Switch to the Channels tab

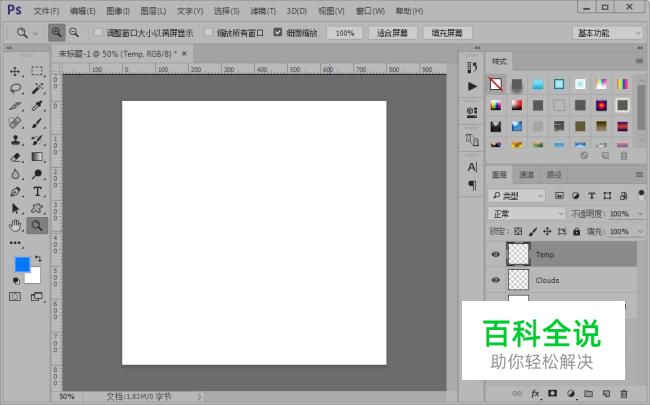click(x=526, y=175)
